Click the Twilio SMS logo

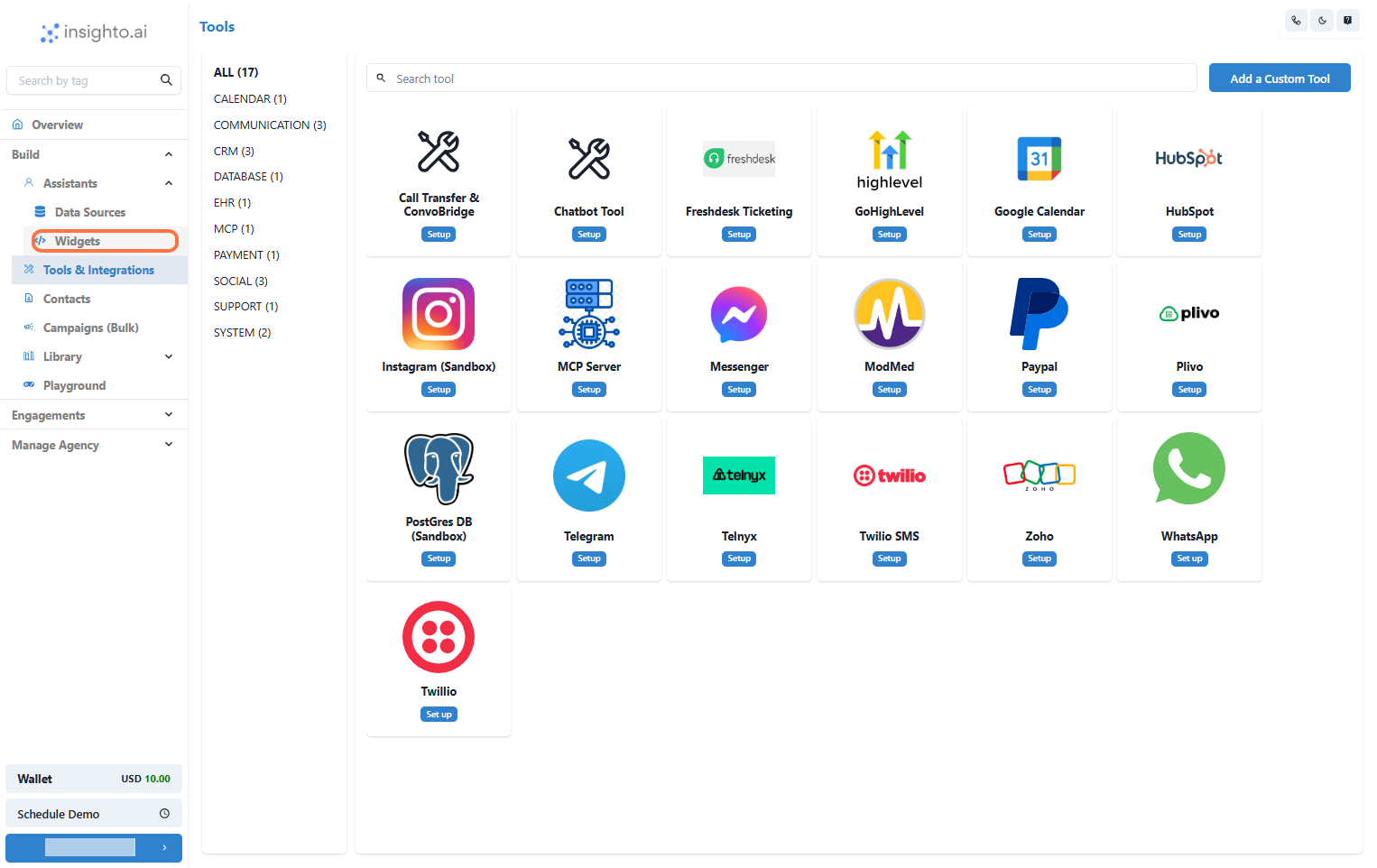[890, 476]
